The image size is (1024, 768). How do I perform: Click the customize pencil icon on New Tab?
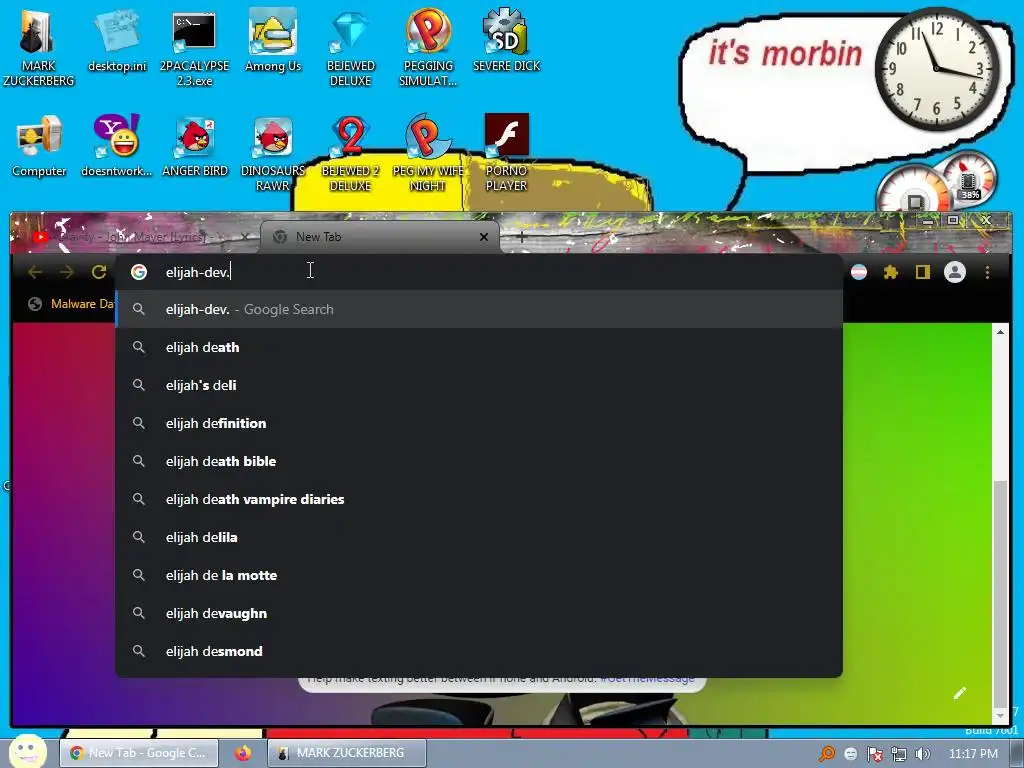tap(959, 693)
